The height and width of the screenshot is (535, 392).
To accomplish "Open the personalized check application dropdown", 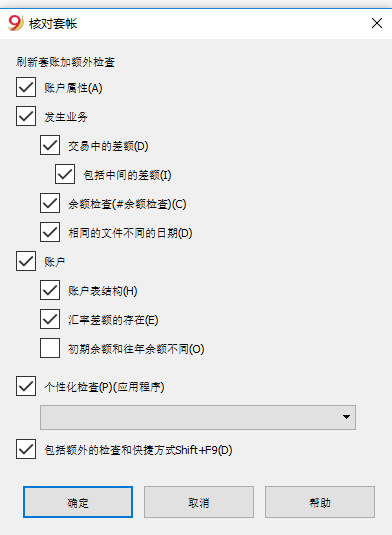I will click(198, 417).
